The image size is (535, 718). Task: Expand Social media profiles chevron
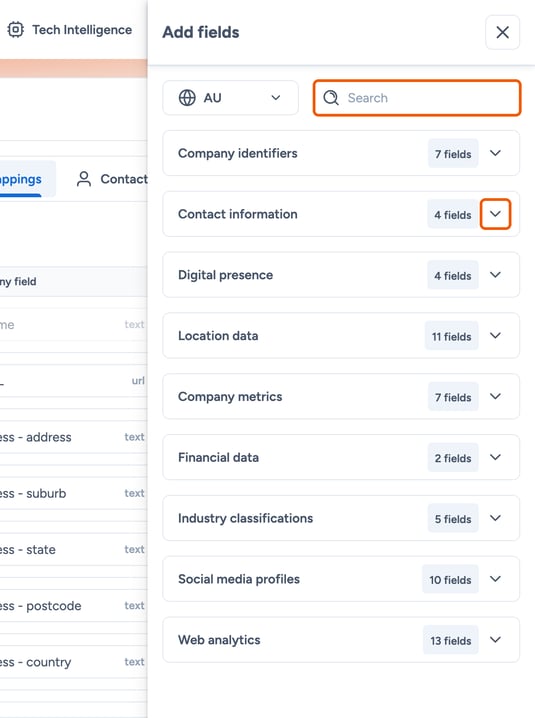pyautogui.click(x=495, y=579)
